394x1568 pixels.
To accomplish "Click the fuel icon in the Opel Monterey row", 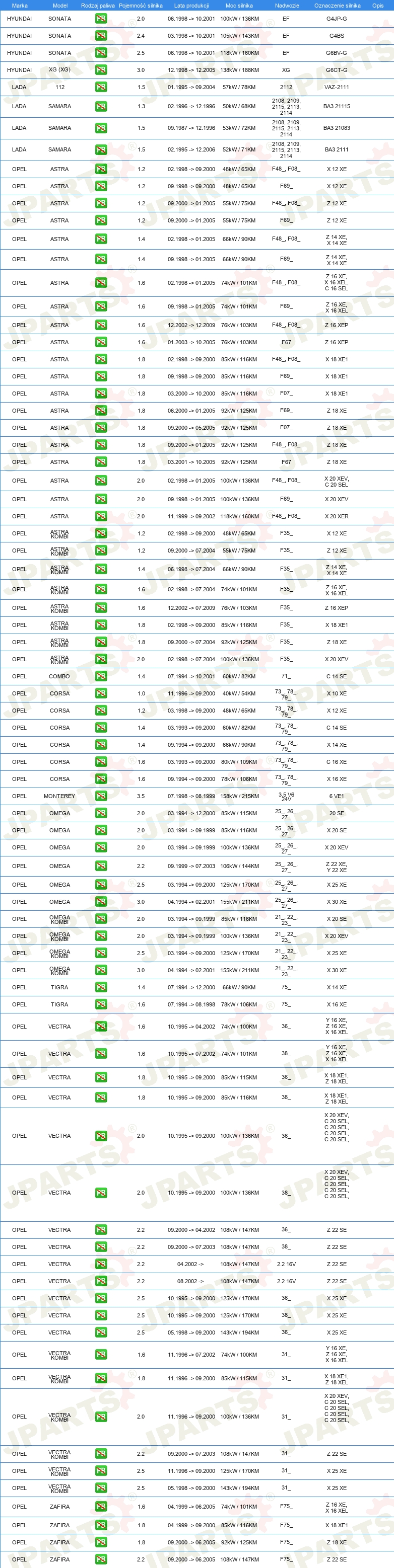I will [x=101, y=796].
